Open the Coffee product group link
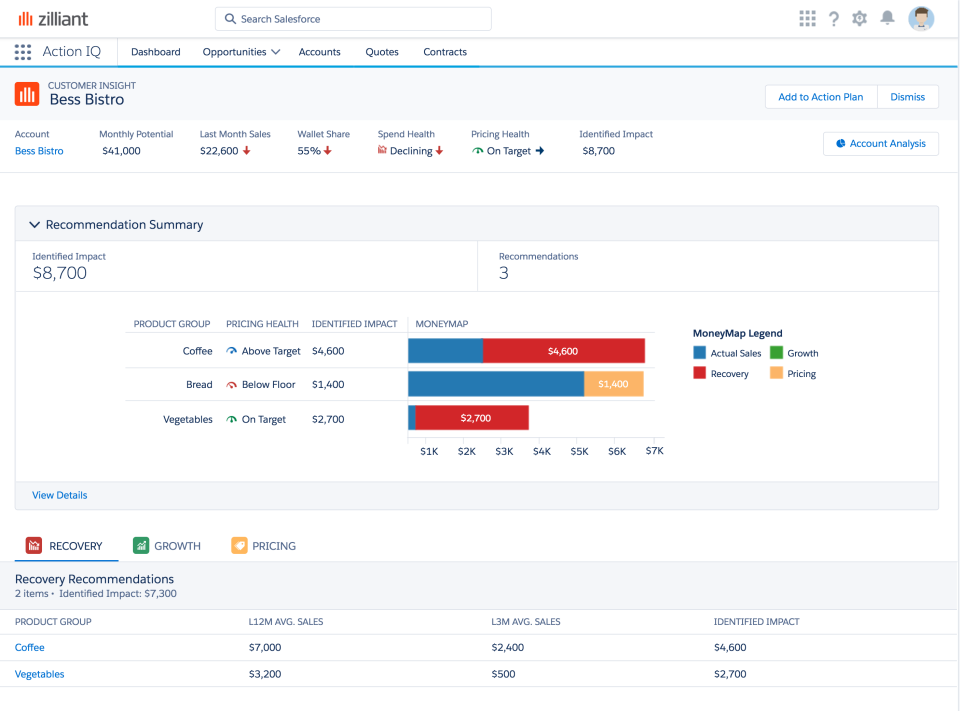Image resolution: width=960 pixels, height=711 pixels. click(x=29, y=647)
